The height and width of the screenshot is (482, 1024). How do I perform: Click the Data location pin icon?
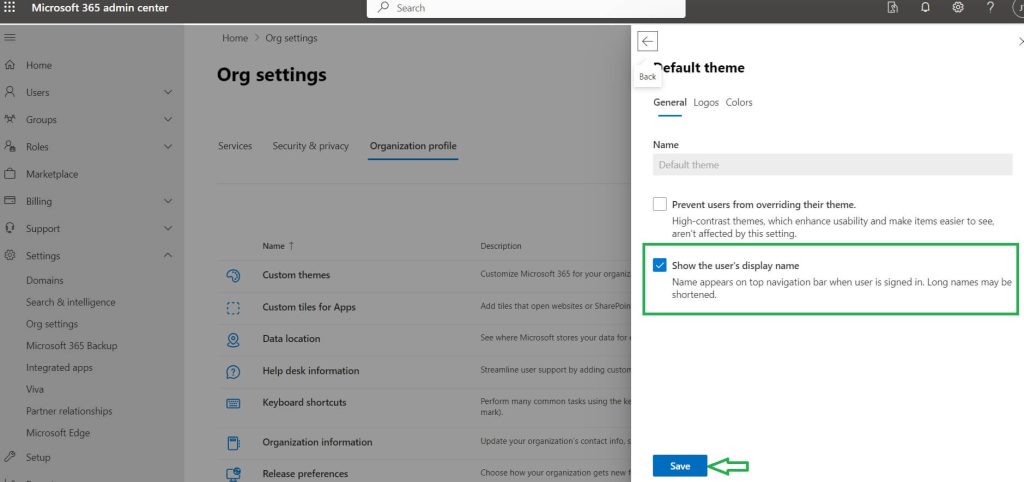pyautogui.click(x=233, y=339)
